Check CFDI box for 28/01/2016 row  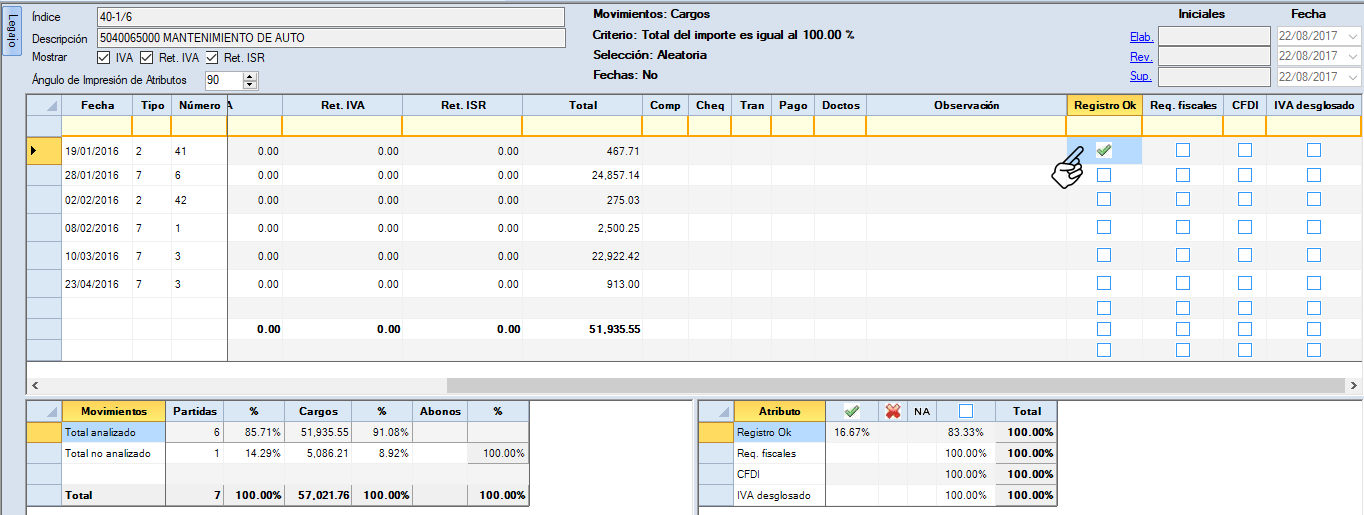click(1244, 175)
